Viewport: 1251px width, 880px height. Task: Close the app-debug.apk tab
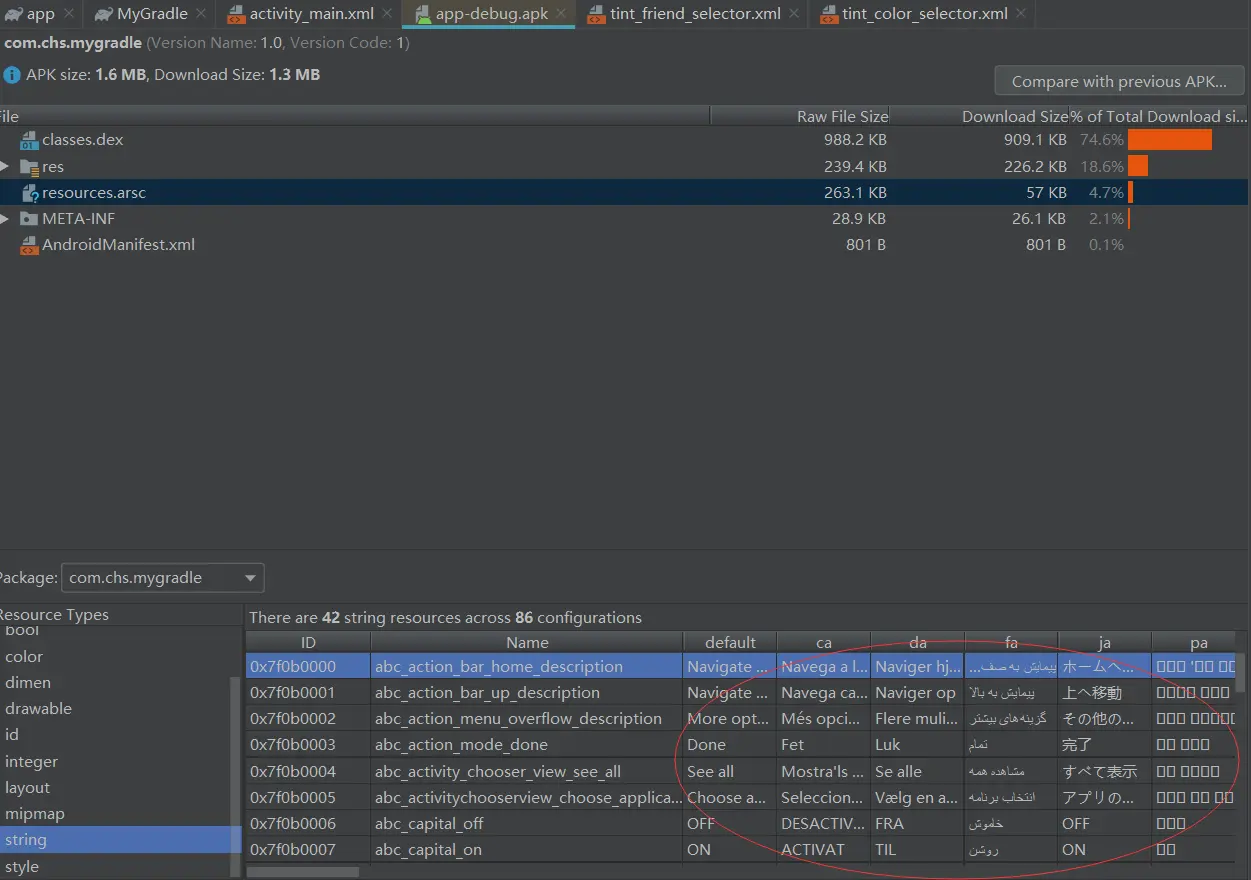click(x=562, y=14)
